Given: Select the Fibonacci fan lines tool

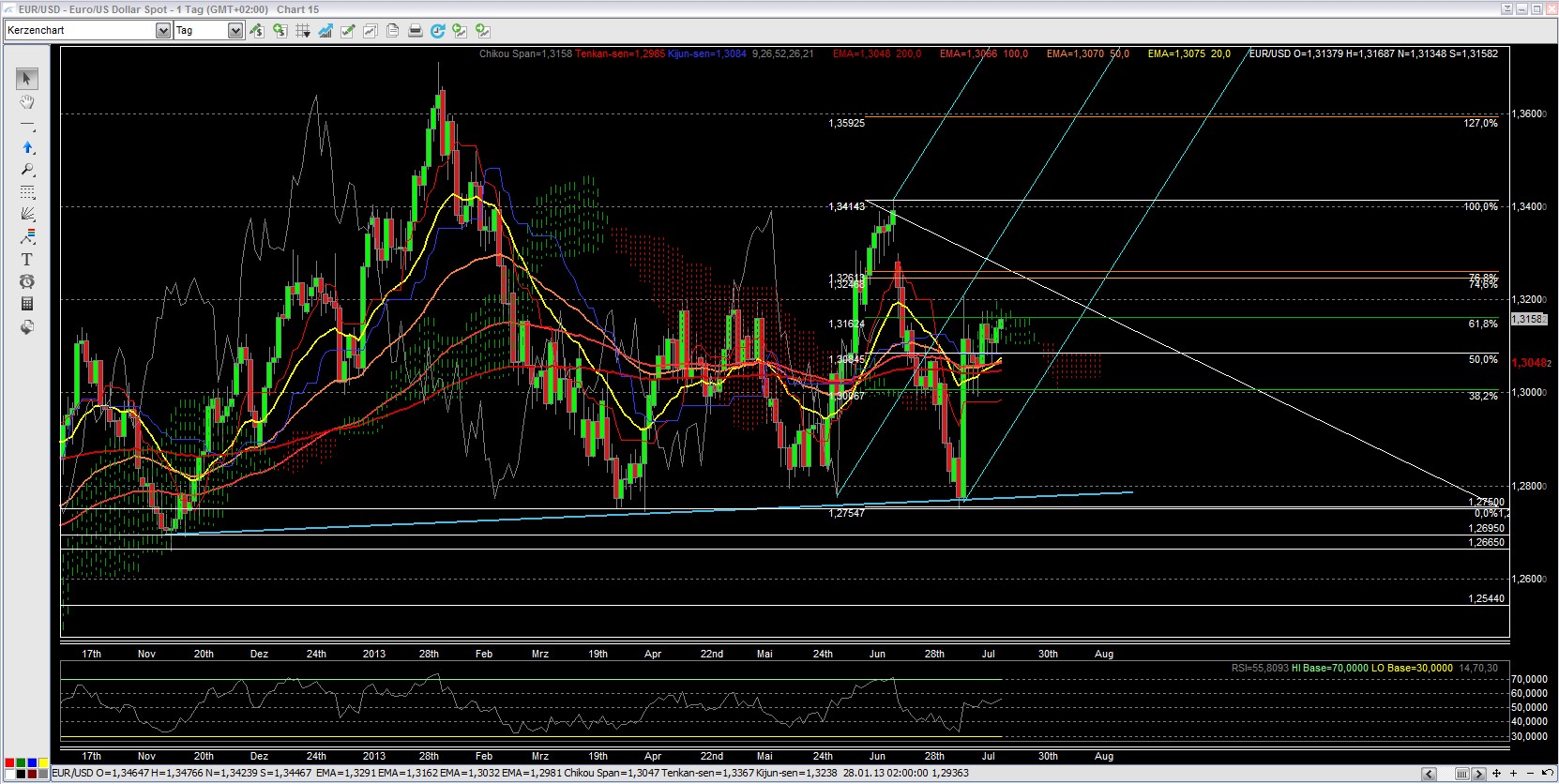Looking at the screenshot, I should 27,214.
